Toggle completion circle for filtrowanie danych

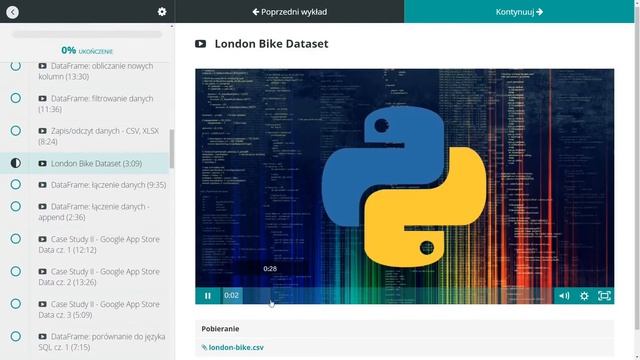[x=16, y=98]
